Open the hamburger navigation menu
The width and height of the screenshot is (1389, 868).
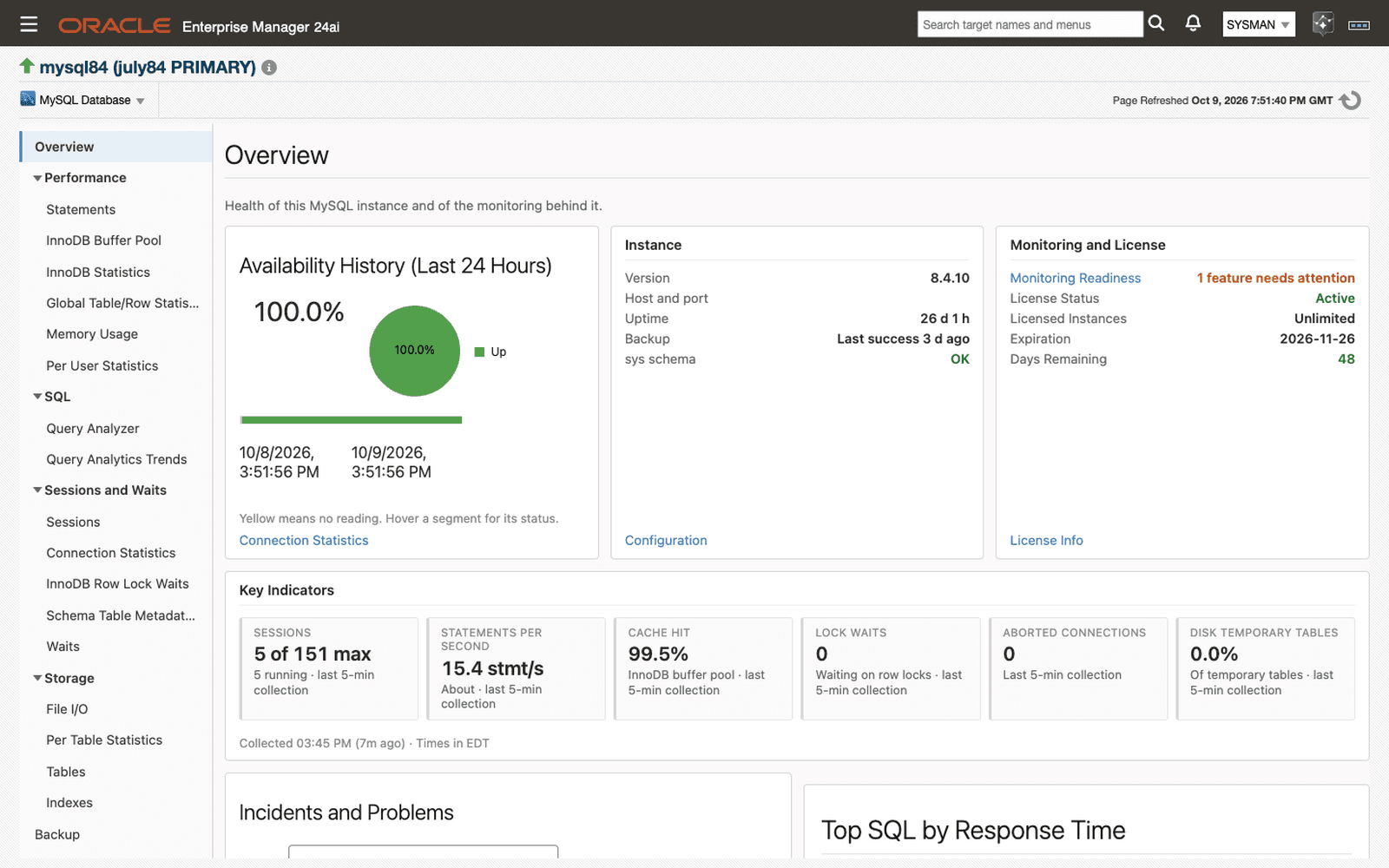[29, 24]
